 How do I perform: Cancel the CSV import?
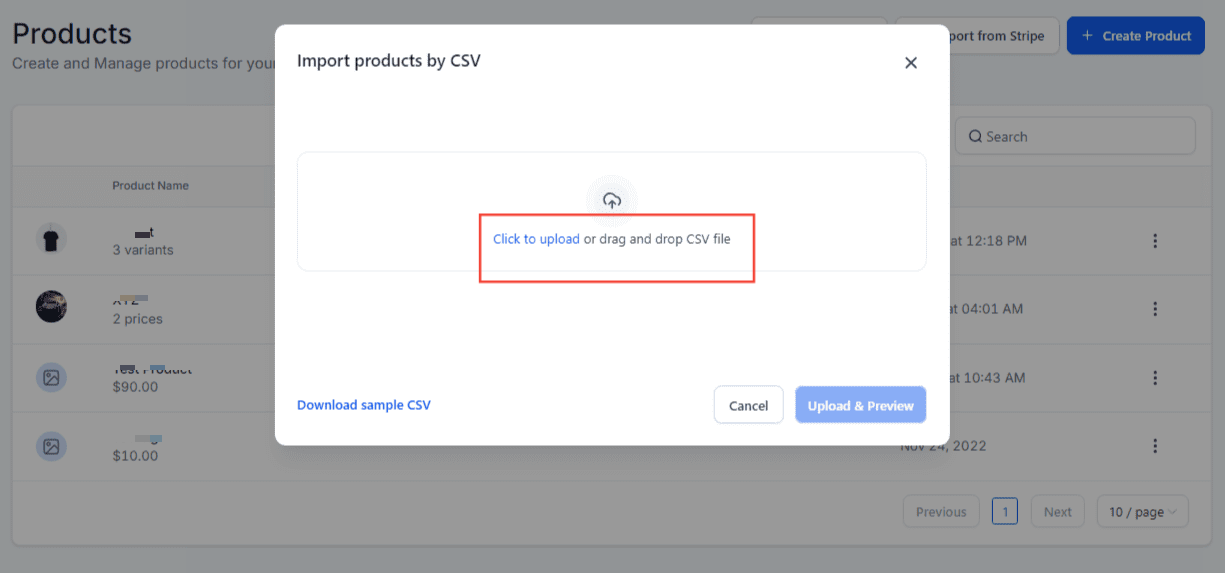point(748,405)
